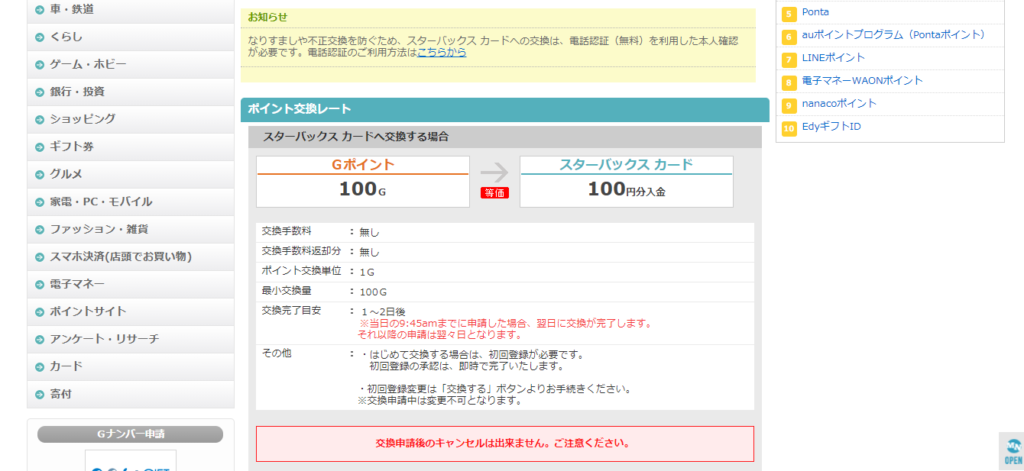This screenshot has width=1024, height=471.
Task: Open the ギフト券 category
Action: coord(131,147)
